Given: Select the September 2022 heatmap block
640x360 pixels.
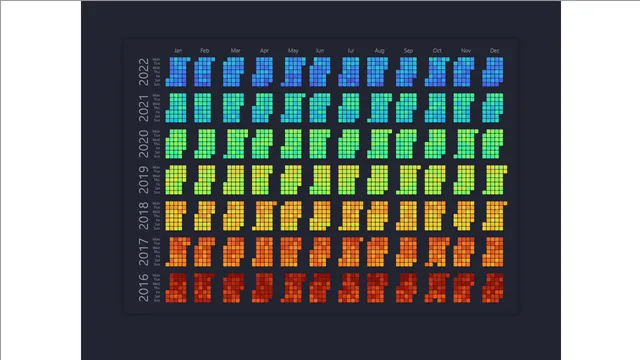Looking at the screenshot, I should click(x=407, y=72).
